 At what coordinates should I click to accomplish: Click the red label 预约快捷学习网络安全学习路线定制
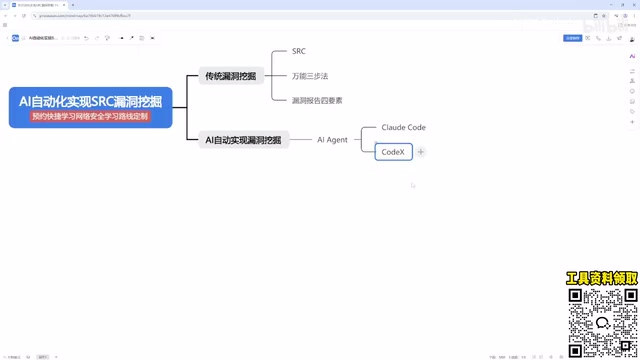(x=90, y=116)
